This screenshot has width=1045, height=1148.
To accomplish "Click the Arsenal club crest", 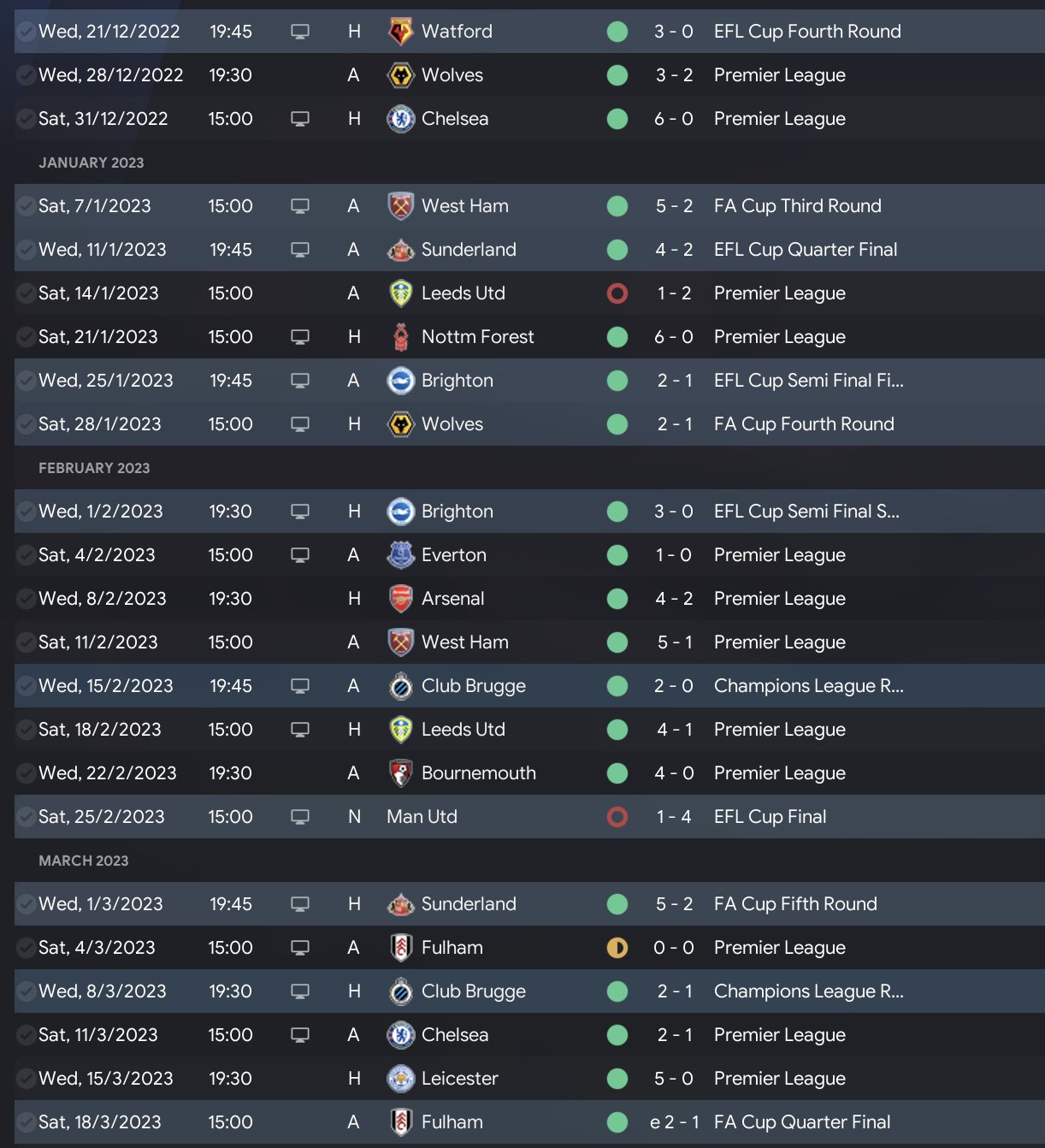I will [x=400, y=599].
